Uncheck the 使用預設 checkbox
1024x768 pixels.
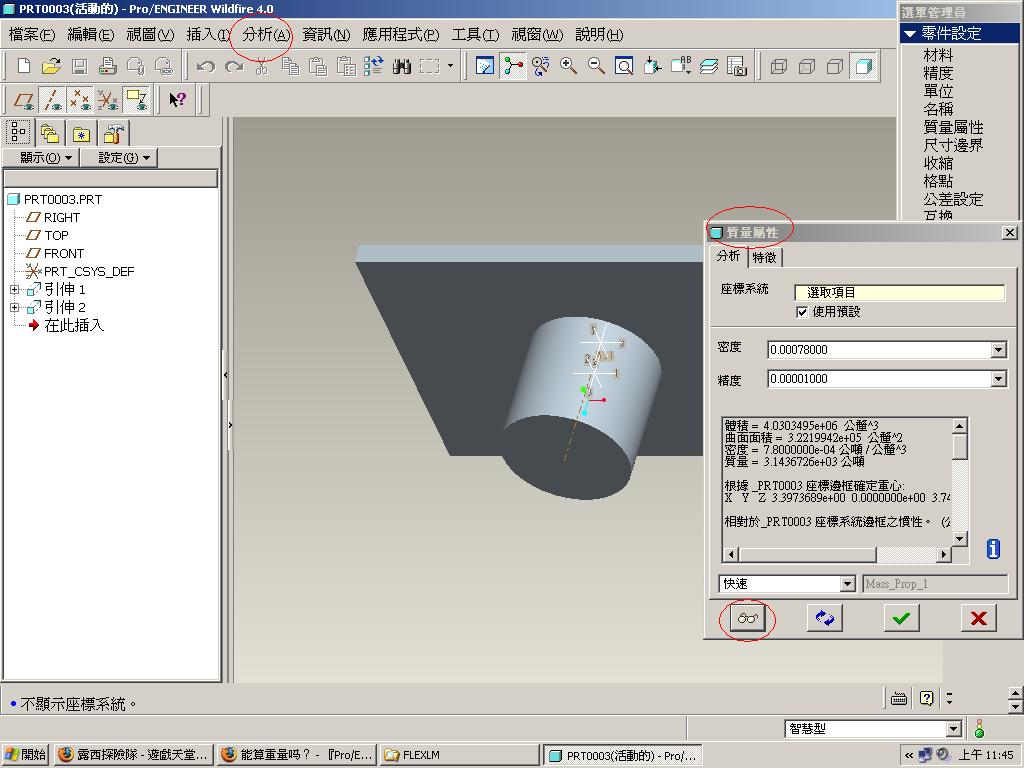(x=802, y=312)
